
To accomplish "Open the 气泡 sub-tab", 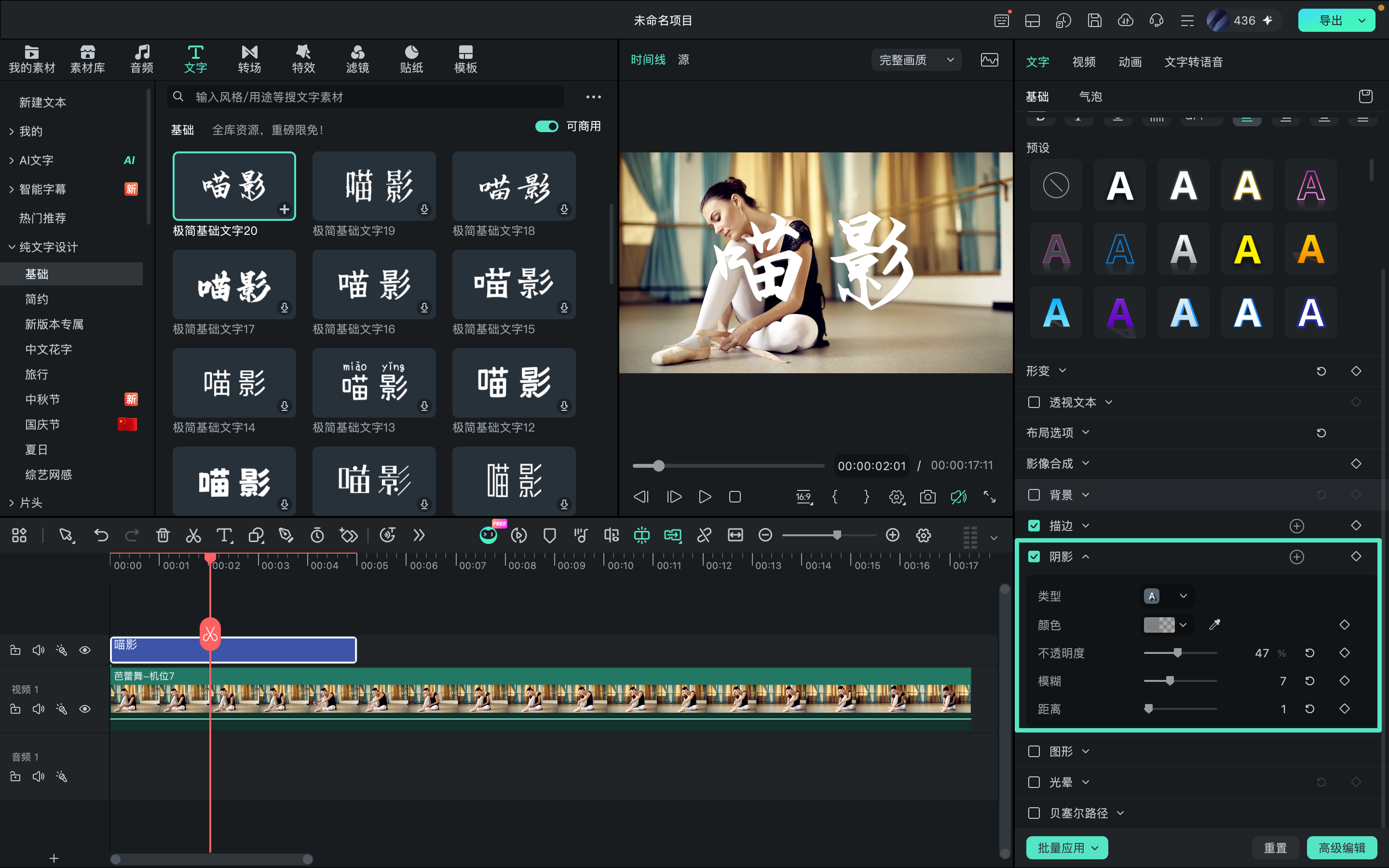I will tap(1090, 96).
